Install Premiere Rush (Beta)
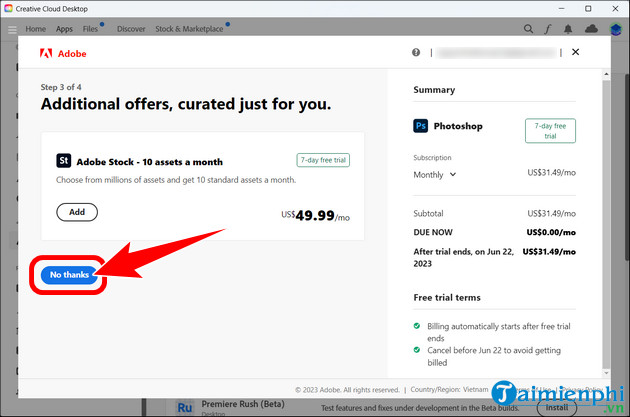The width and height of the screenshot is (630, 417). (x=557, y=407)
